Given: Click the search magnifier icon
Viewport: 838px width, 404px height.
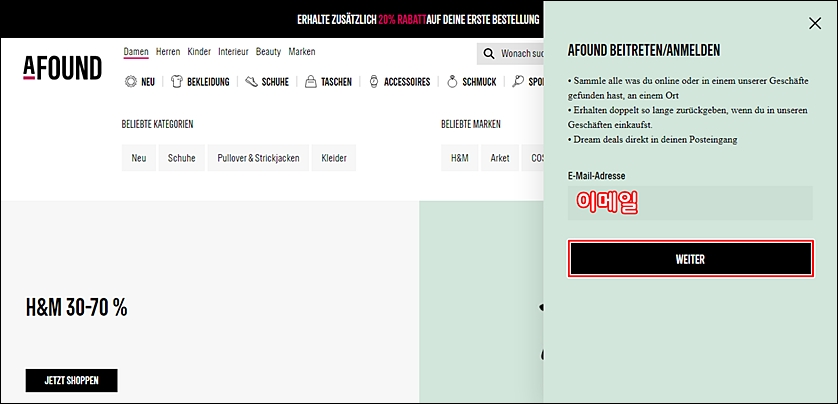Looking at the screenshot, I should point(488,54).
